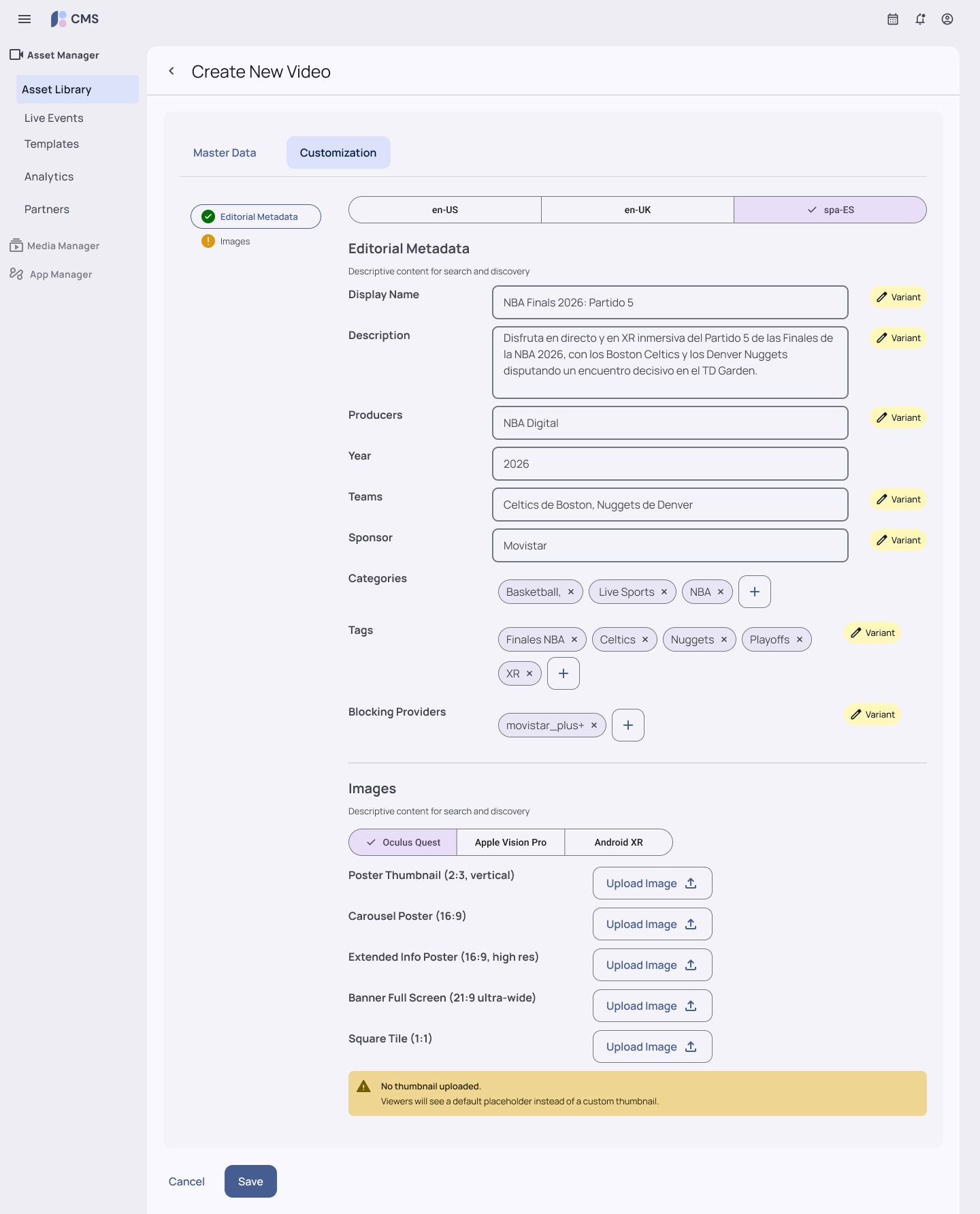
Task: Expand Asset Manager section in sidebar
Action: [x=54, y=55]
